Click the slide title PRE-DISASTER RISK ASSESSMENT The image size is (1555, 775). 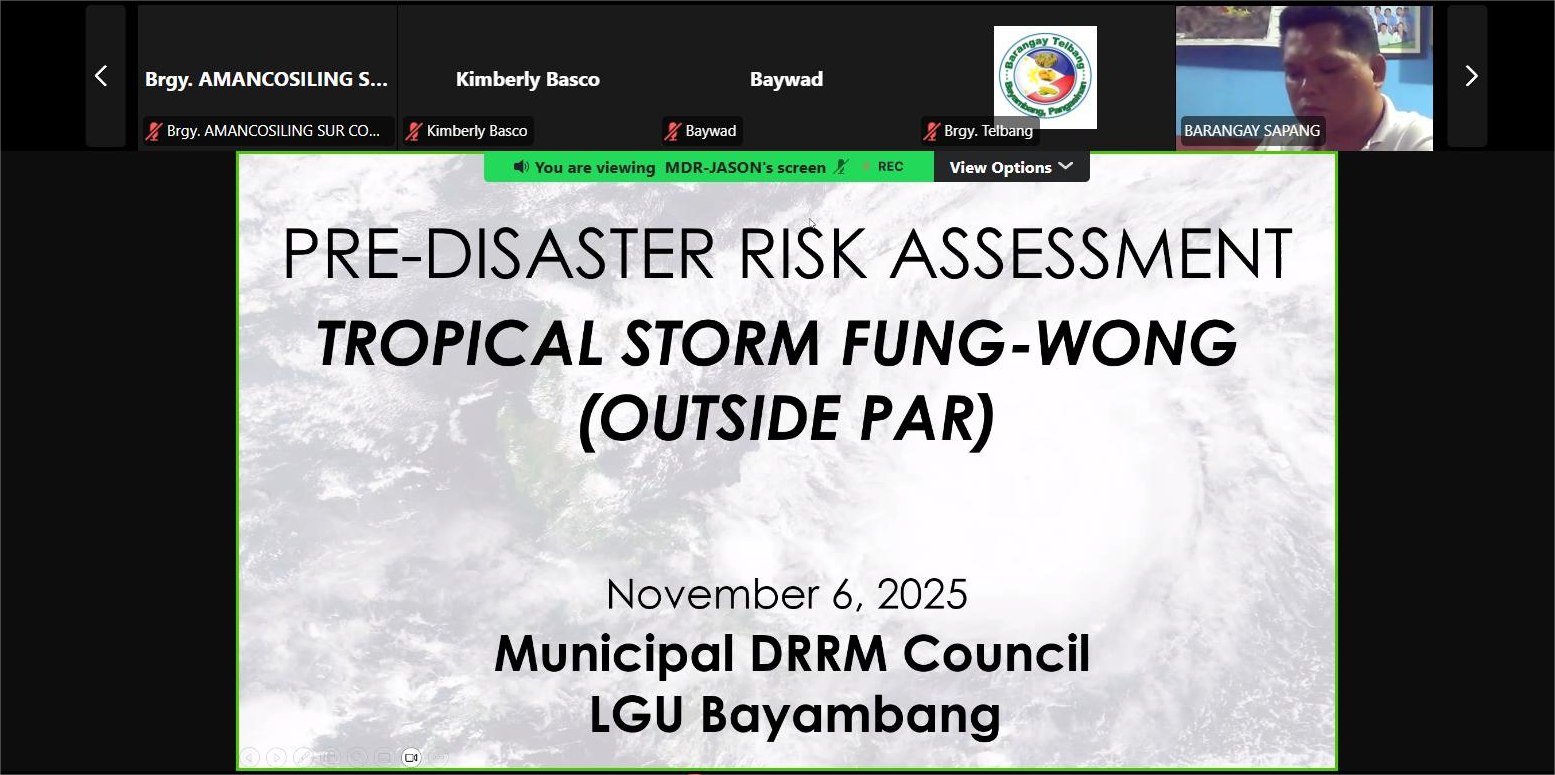[x=786, y=254]
